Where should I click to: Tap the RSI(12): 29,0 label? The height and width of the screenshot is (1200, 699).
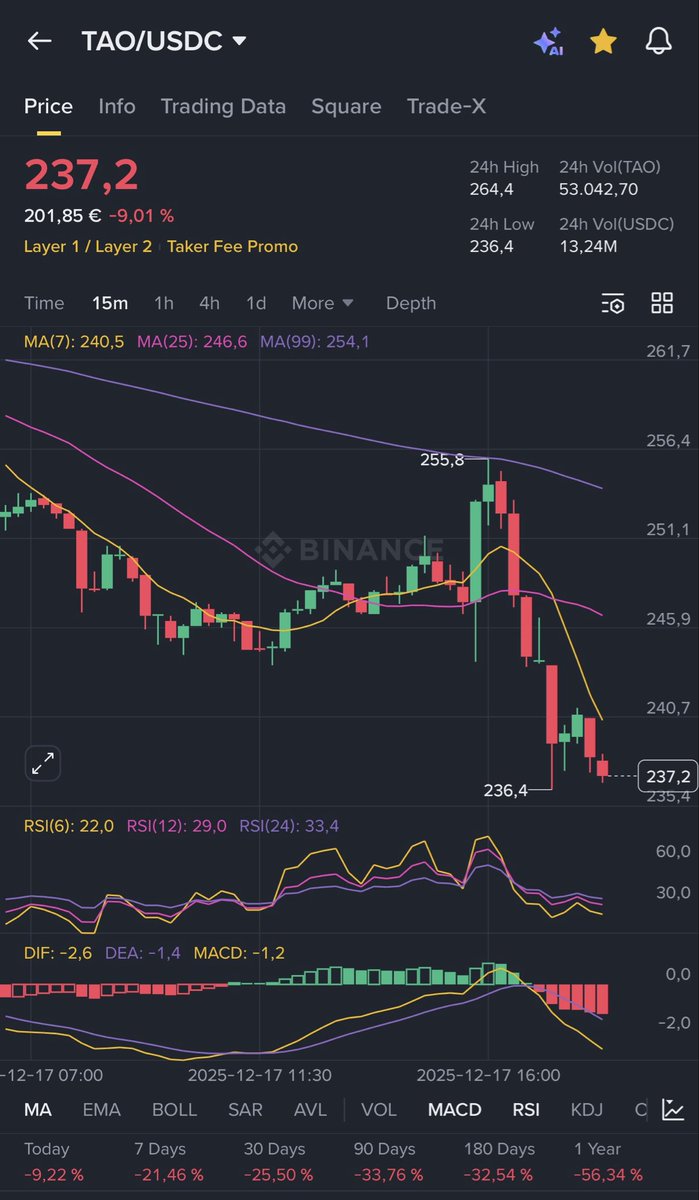click(177, 825)
